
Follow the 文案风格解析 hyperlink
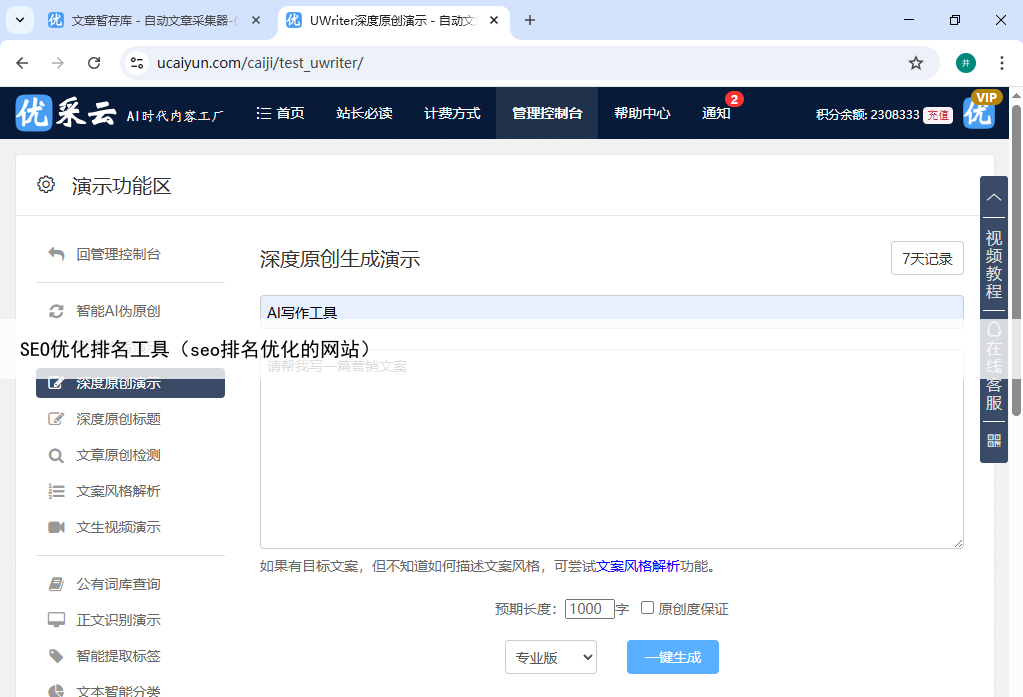click(x=638, y=566)
